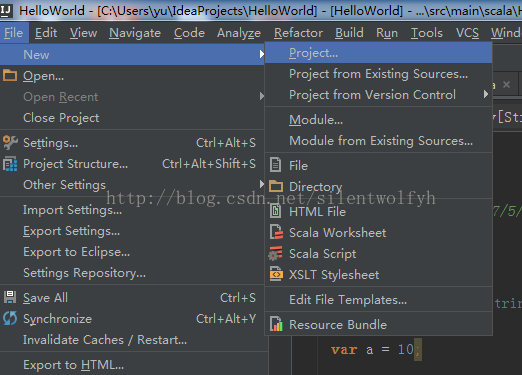Expand the Open Recent submenu arrow
This screenshot has width=522, height=375.
click(x=261, y=96)
